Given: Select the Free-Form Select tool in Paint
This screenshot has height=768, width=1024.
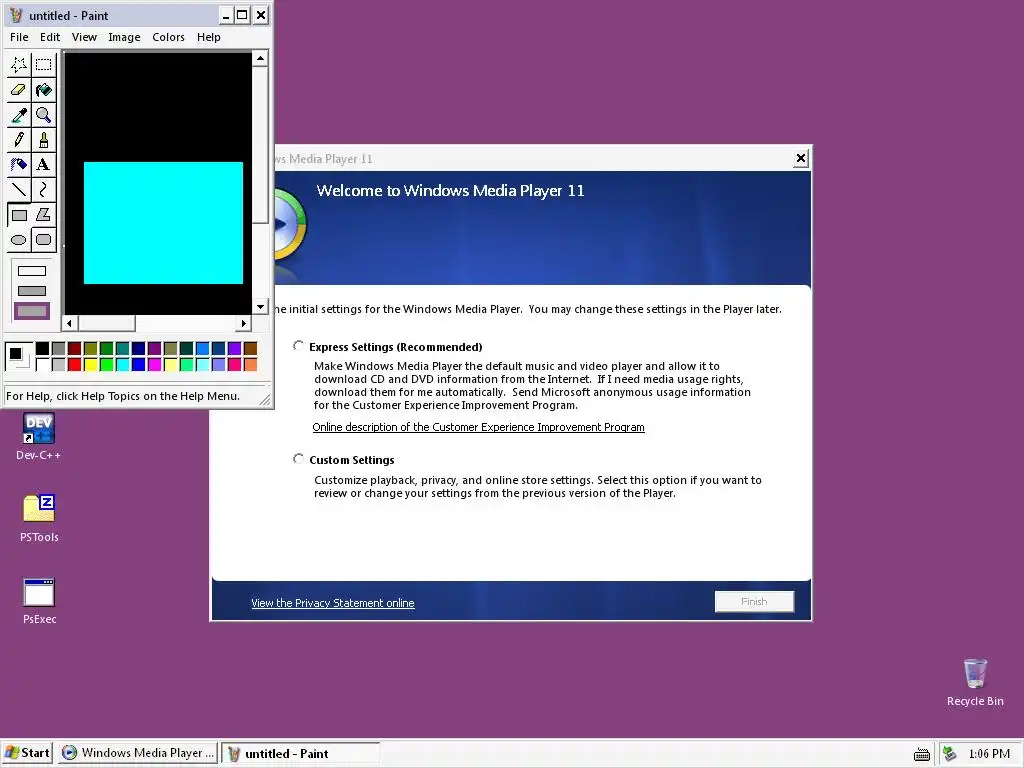Looking at the screenshot, I should [19, 64].
